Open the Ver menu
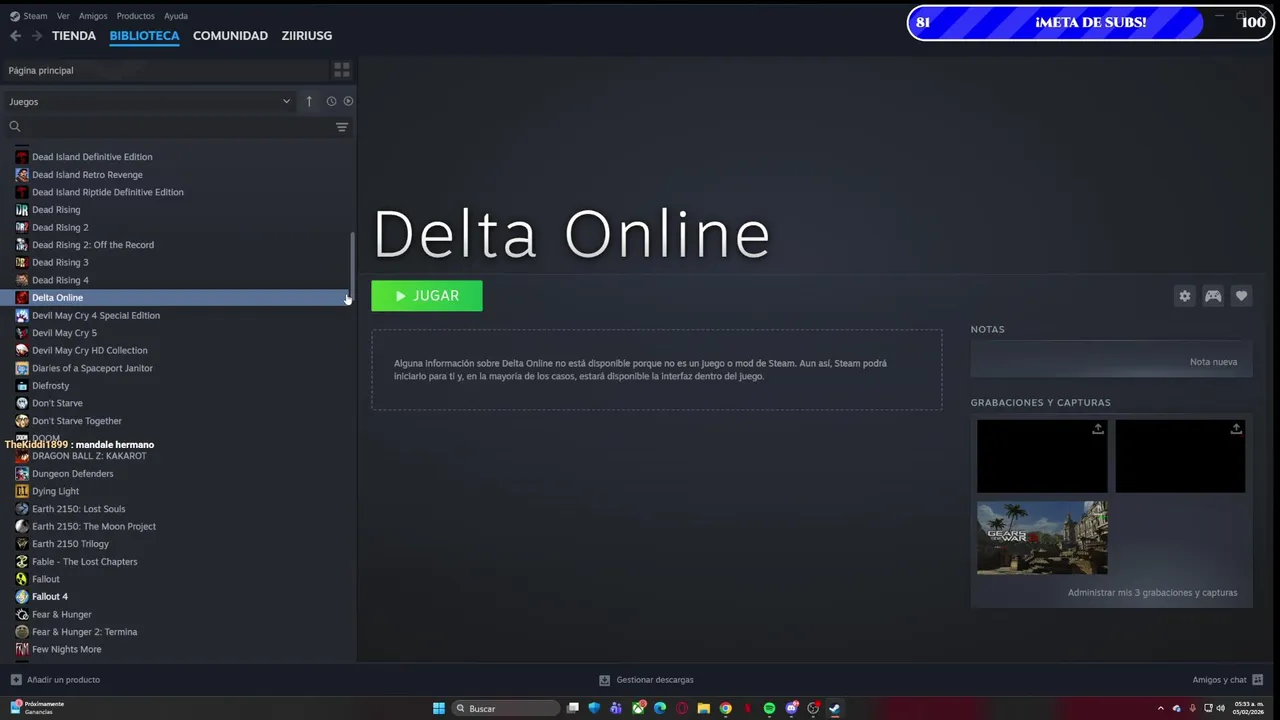Screen dimensions: 1280x720 63,16
